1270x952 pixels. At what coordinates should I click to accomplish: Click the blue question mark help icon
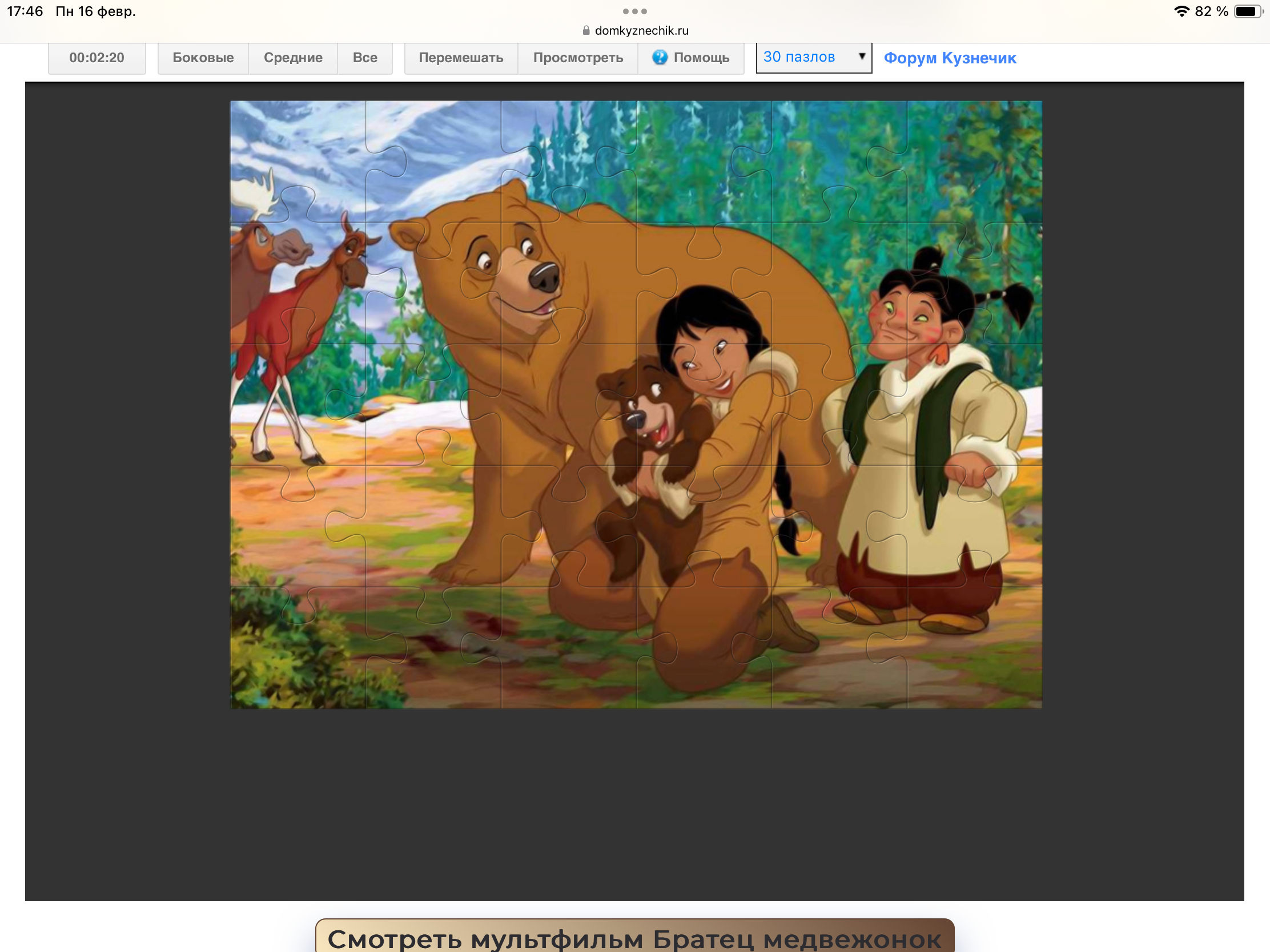pyautogui.click(x=660, y=58)
